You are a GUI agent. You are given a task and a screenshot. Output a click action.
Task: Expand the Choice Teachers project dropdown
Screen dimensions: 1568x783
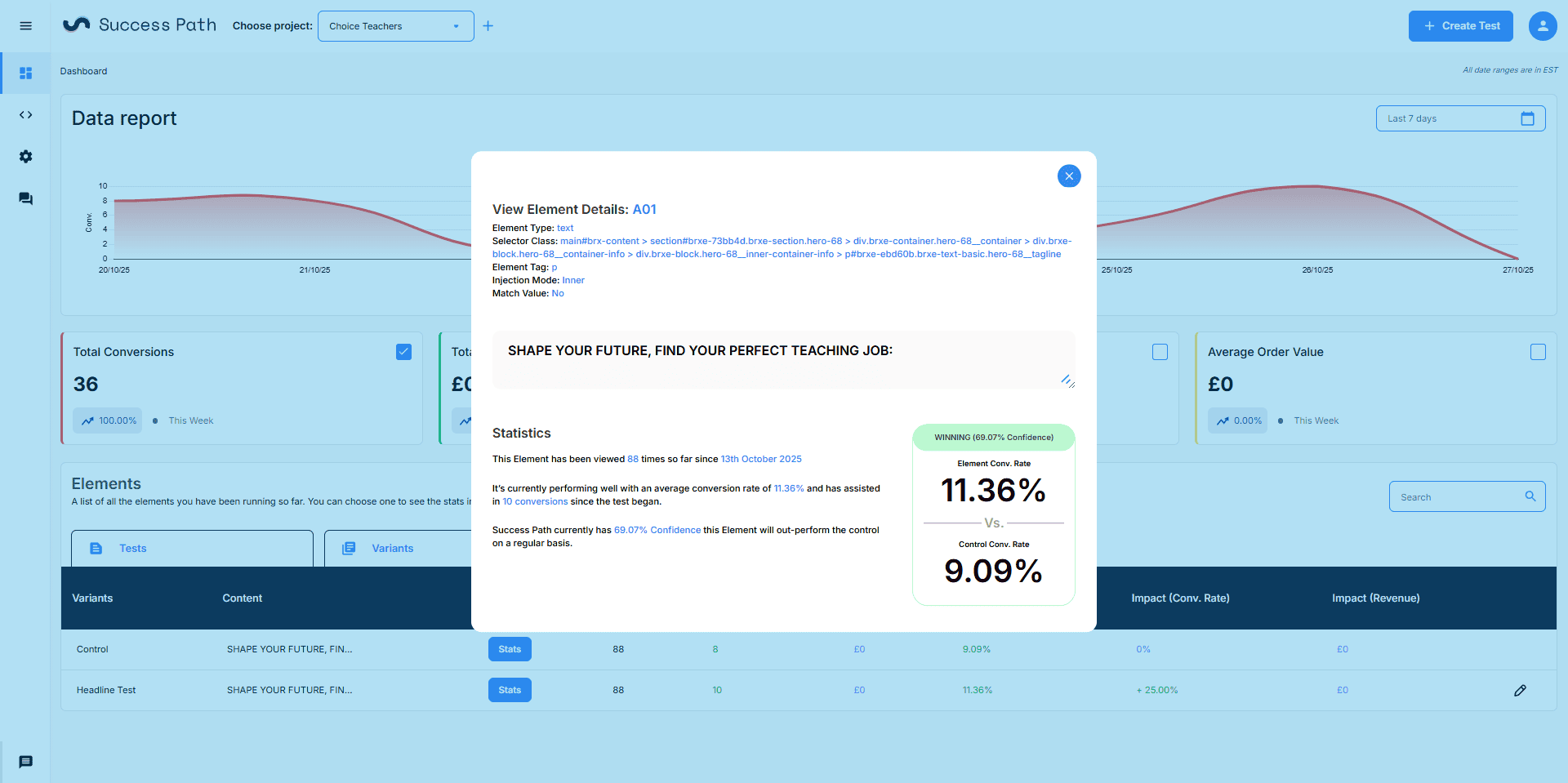pyautogui.click(x=395, y=26)
